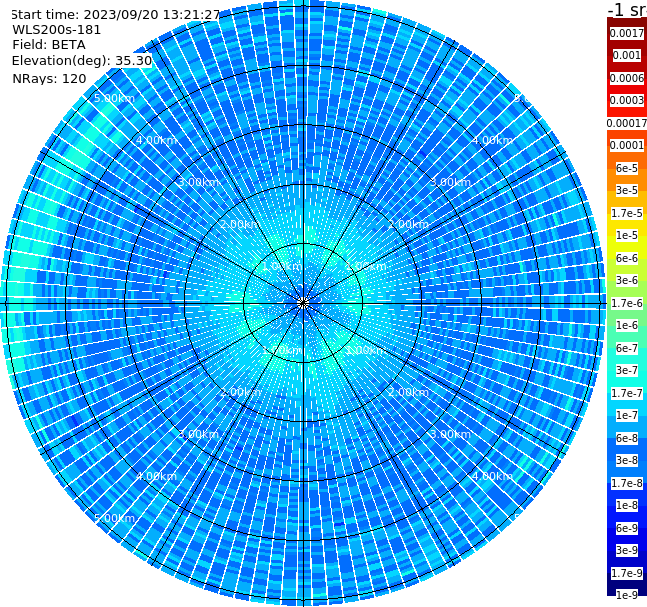Click the 4.00km ring label in upper-right quadrant
The width and height of the screenshot is (647, 607).
(x=492, y=140)
